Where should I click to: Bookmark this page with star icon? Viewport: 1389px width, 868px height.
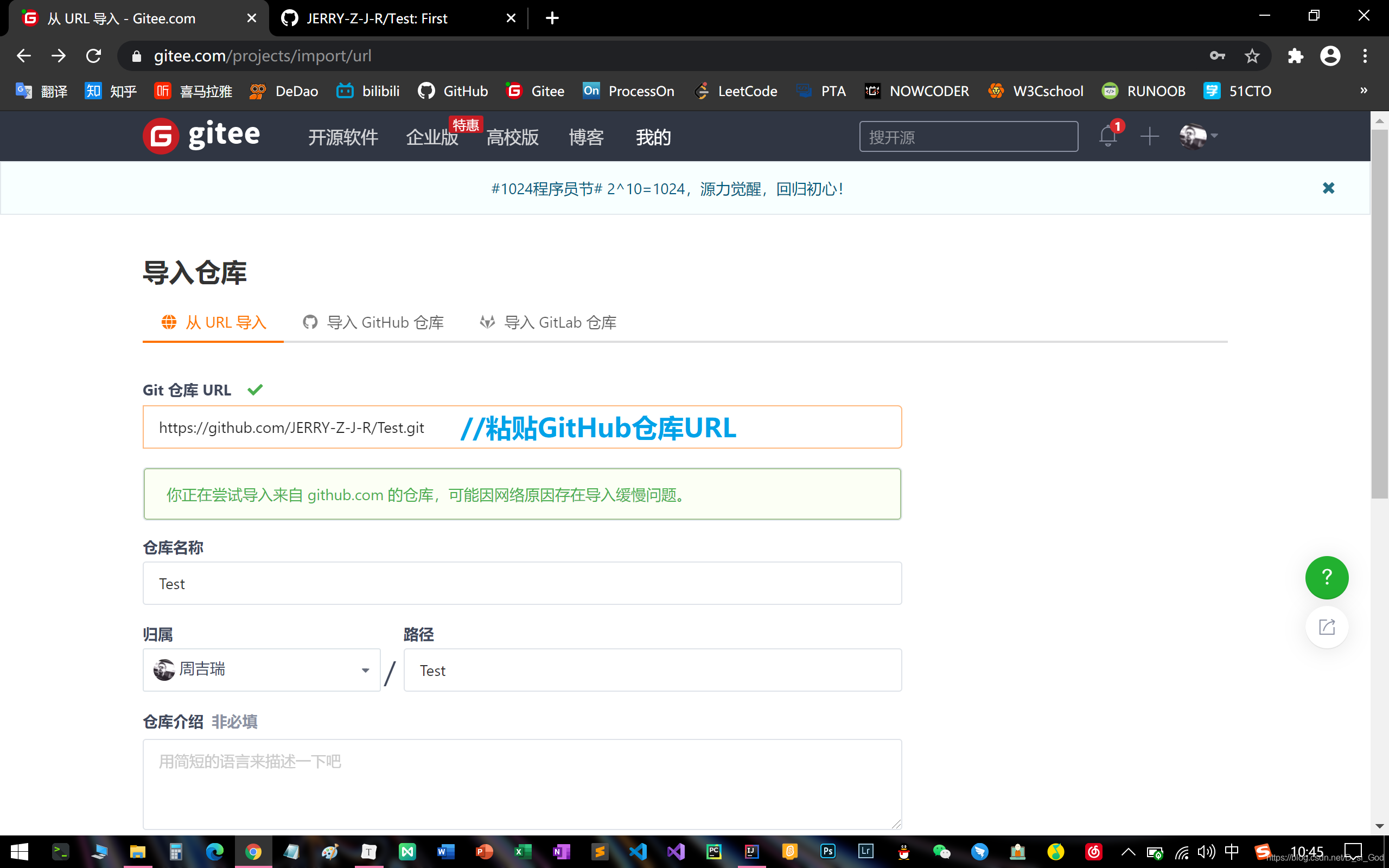(x=1252, y=56)
